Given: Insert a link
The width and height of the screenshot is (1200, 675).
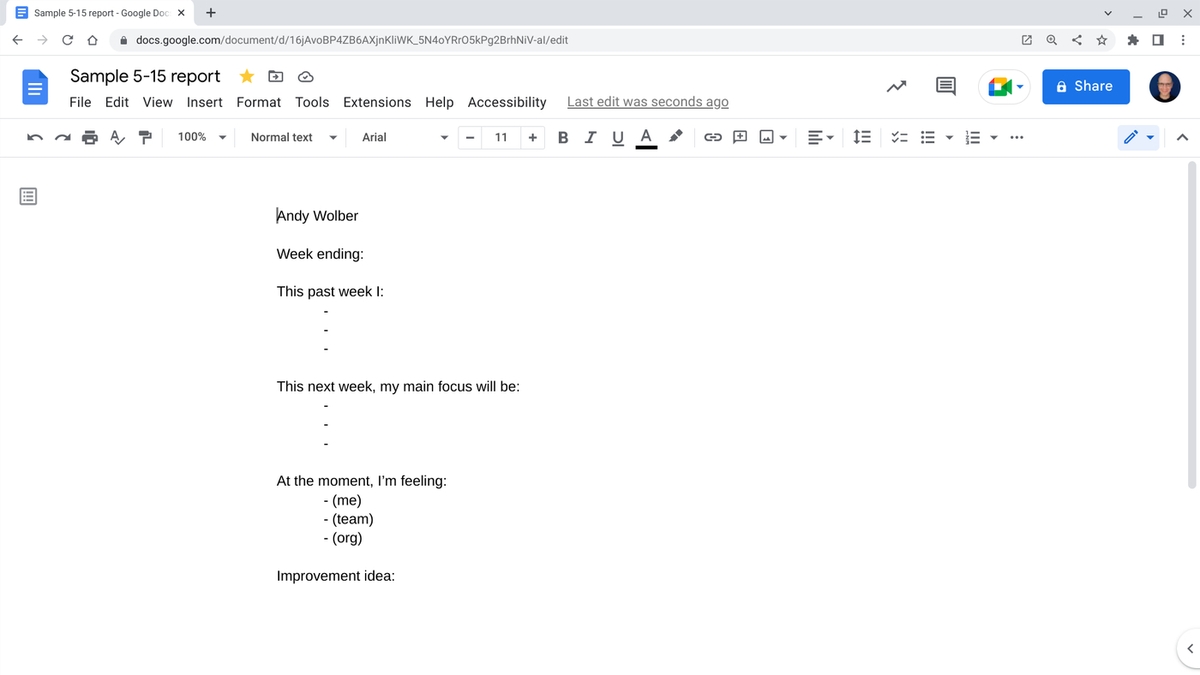Looking at the screenshot, I should pos(713,137).
